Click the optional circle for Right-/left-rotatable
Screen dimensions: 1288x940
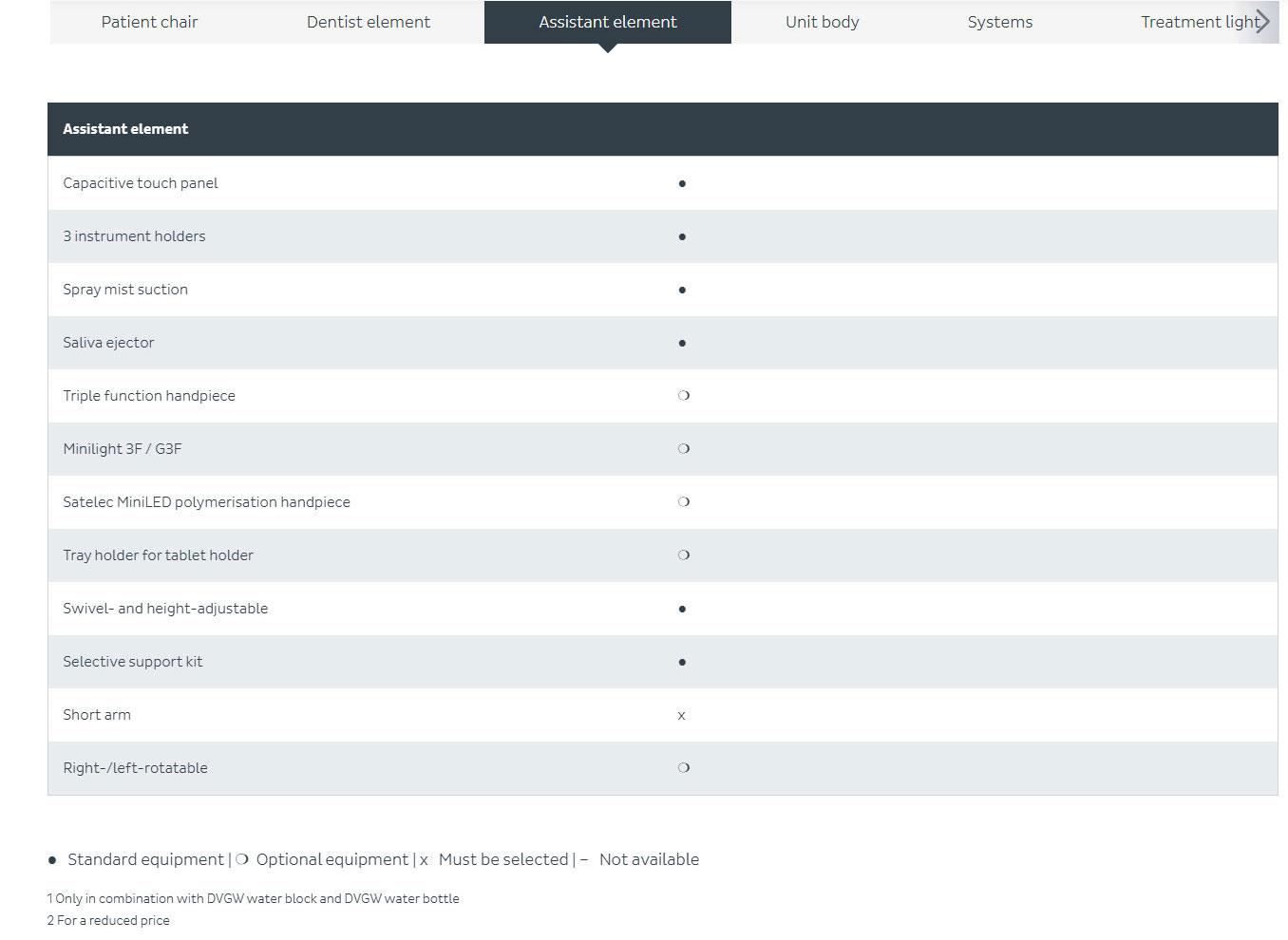tap(684, 768)
